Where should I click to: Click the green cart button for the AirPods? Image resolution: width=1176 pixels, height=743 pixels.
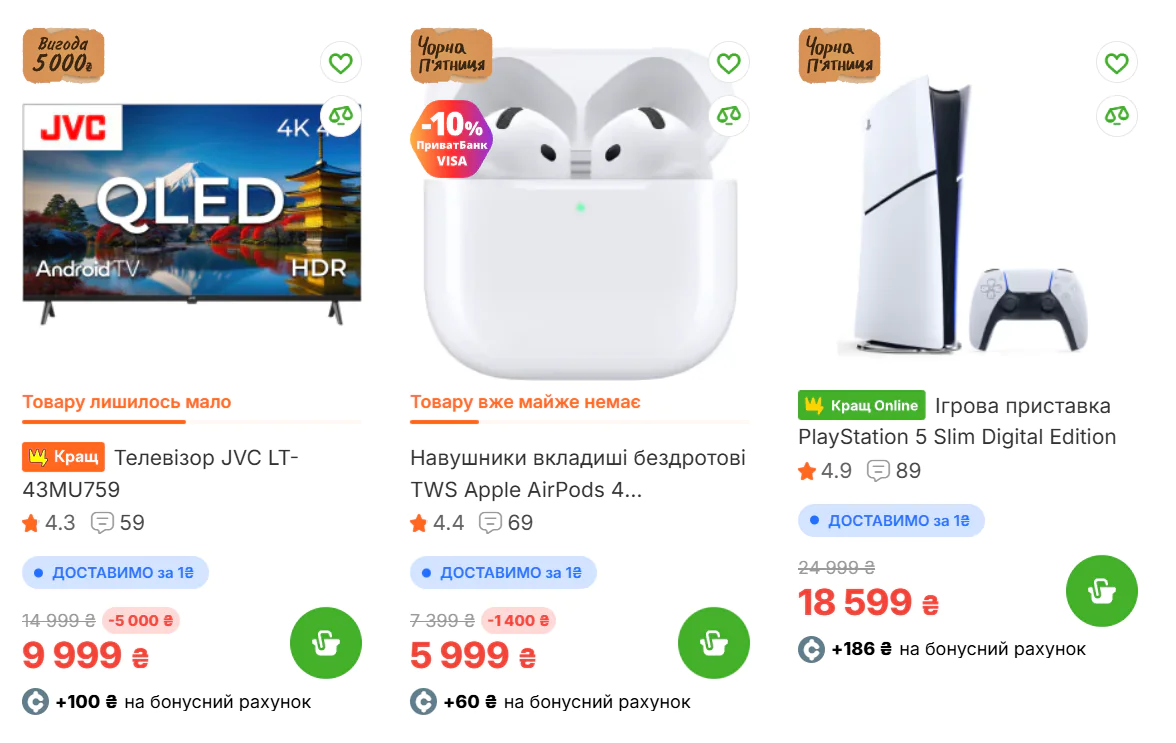[713, 643]
